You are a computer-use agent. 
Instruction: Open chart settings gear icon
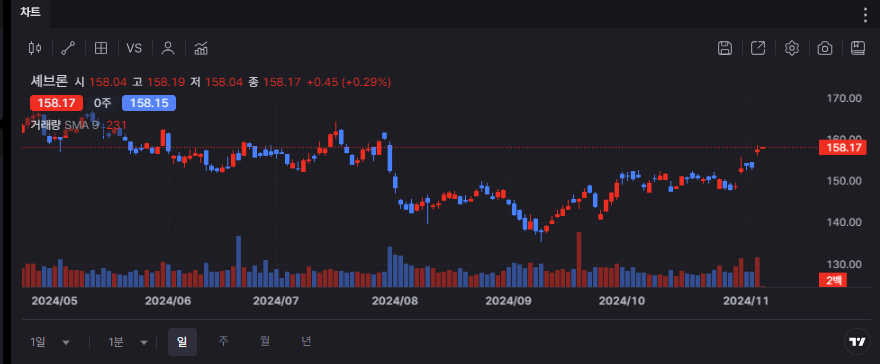[x=791, y=48]
